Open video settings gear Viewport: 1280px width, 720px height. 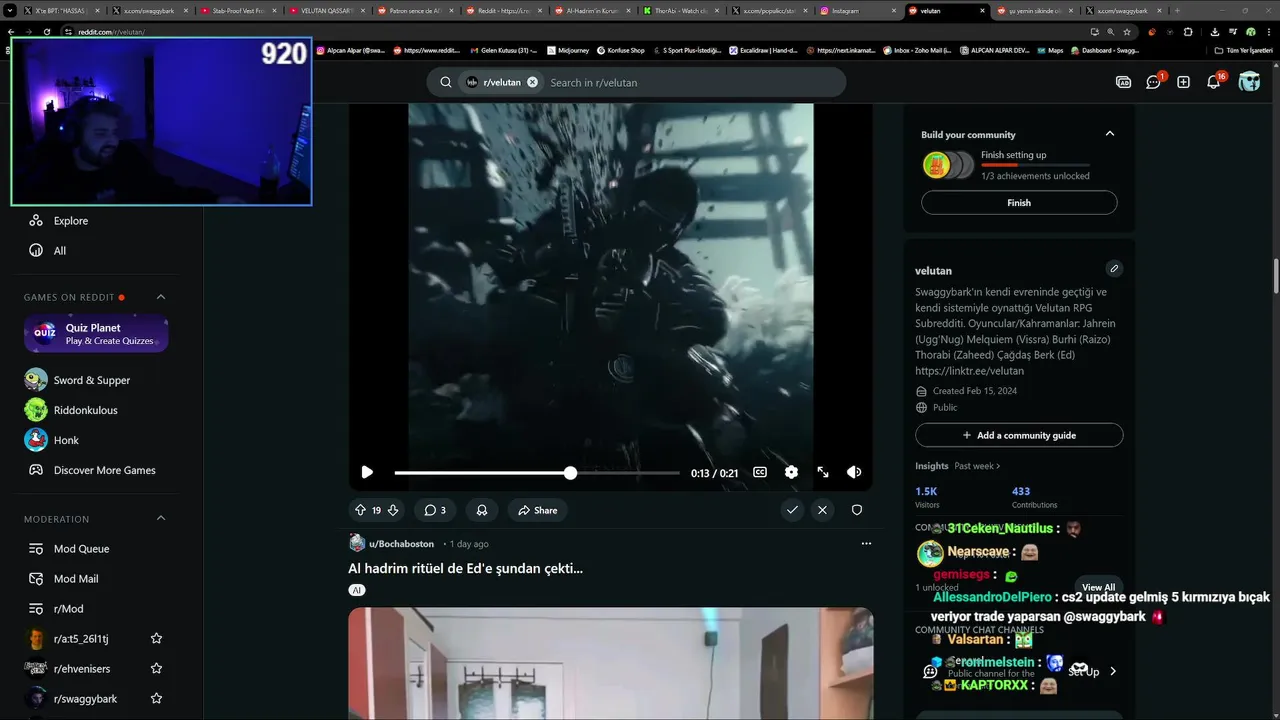(x=791, y=472)
